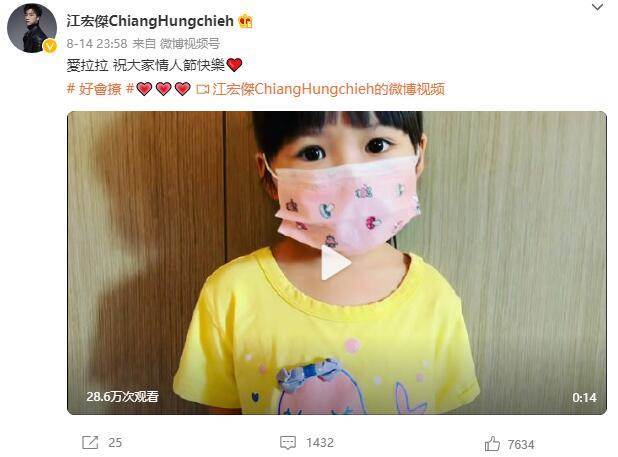Click the 0:14 video duration label
Screen dimensions: 618x457
pyautogui.click(x=584, y=398)
